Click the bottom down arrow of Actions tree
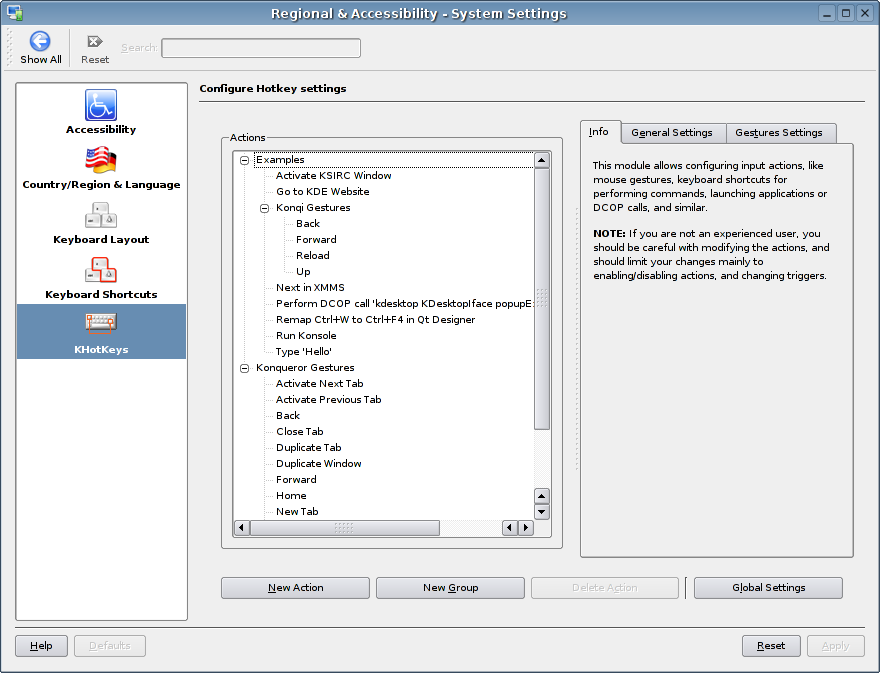 (x=542, y=511)
